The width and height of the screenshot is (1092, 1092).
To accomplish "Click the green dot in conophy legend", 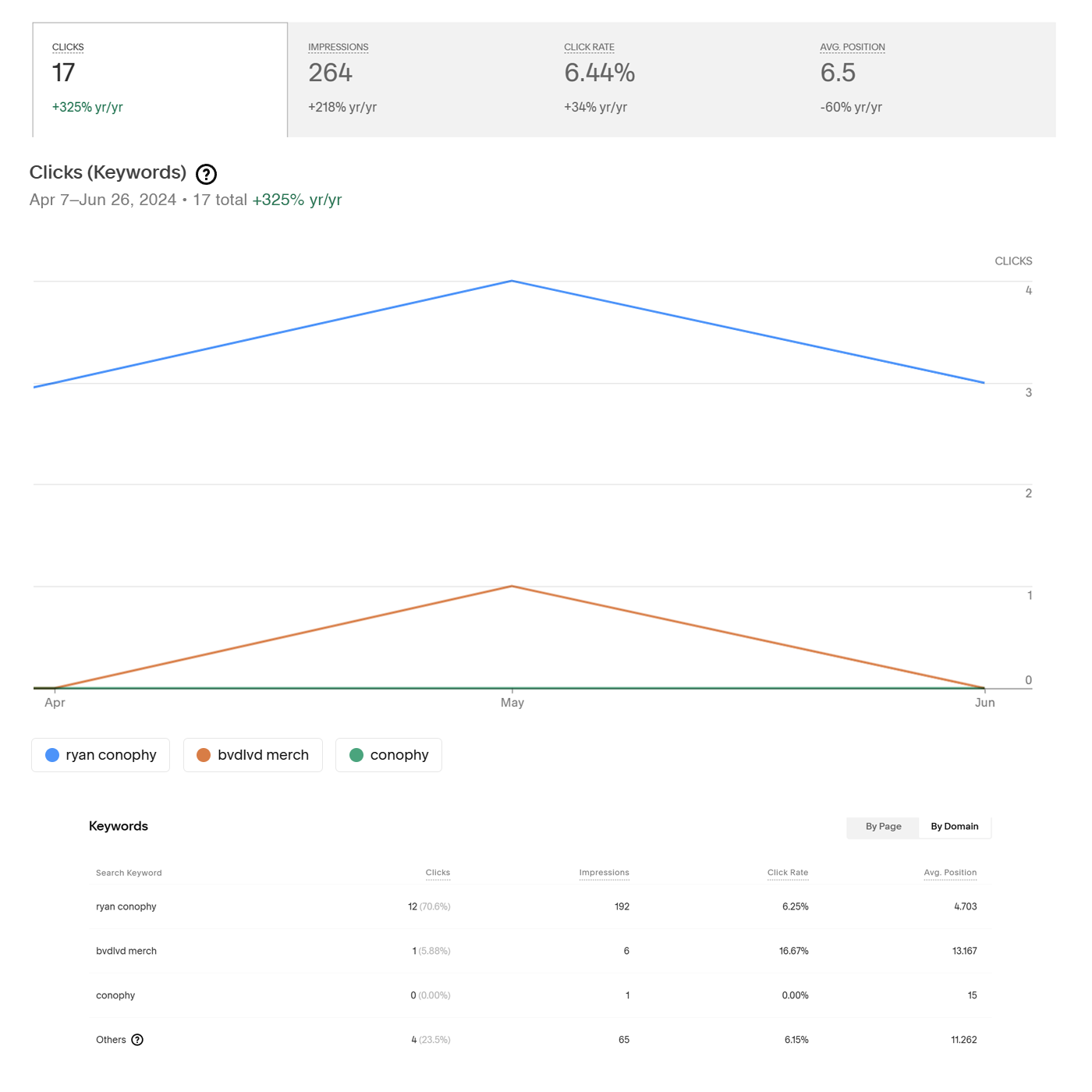I will click(356, 754).
